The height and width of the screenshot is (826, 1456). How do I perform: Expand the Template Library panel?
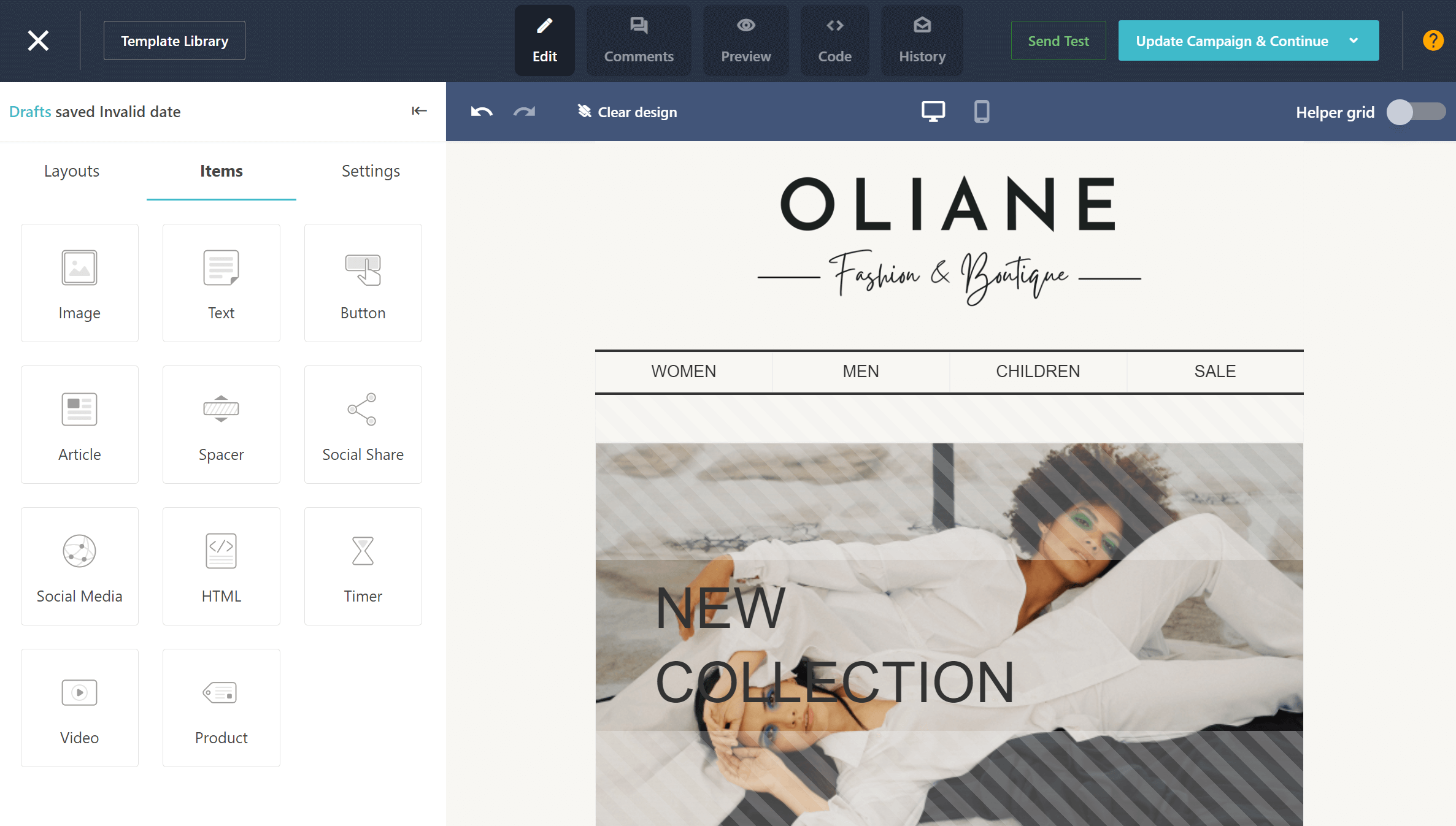[x=176, y=41]
